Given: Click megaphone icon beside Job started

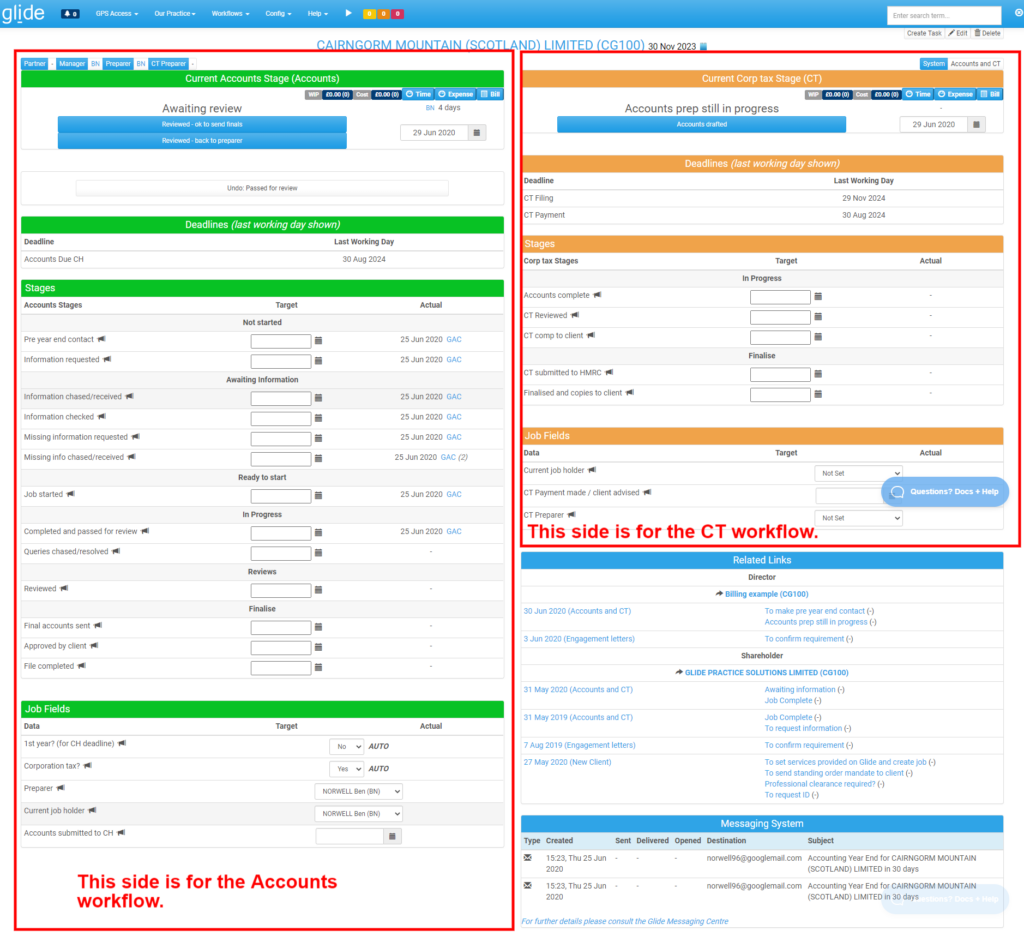Looking at the screenshot, I should [71, 494].
